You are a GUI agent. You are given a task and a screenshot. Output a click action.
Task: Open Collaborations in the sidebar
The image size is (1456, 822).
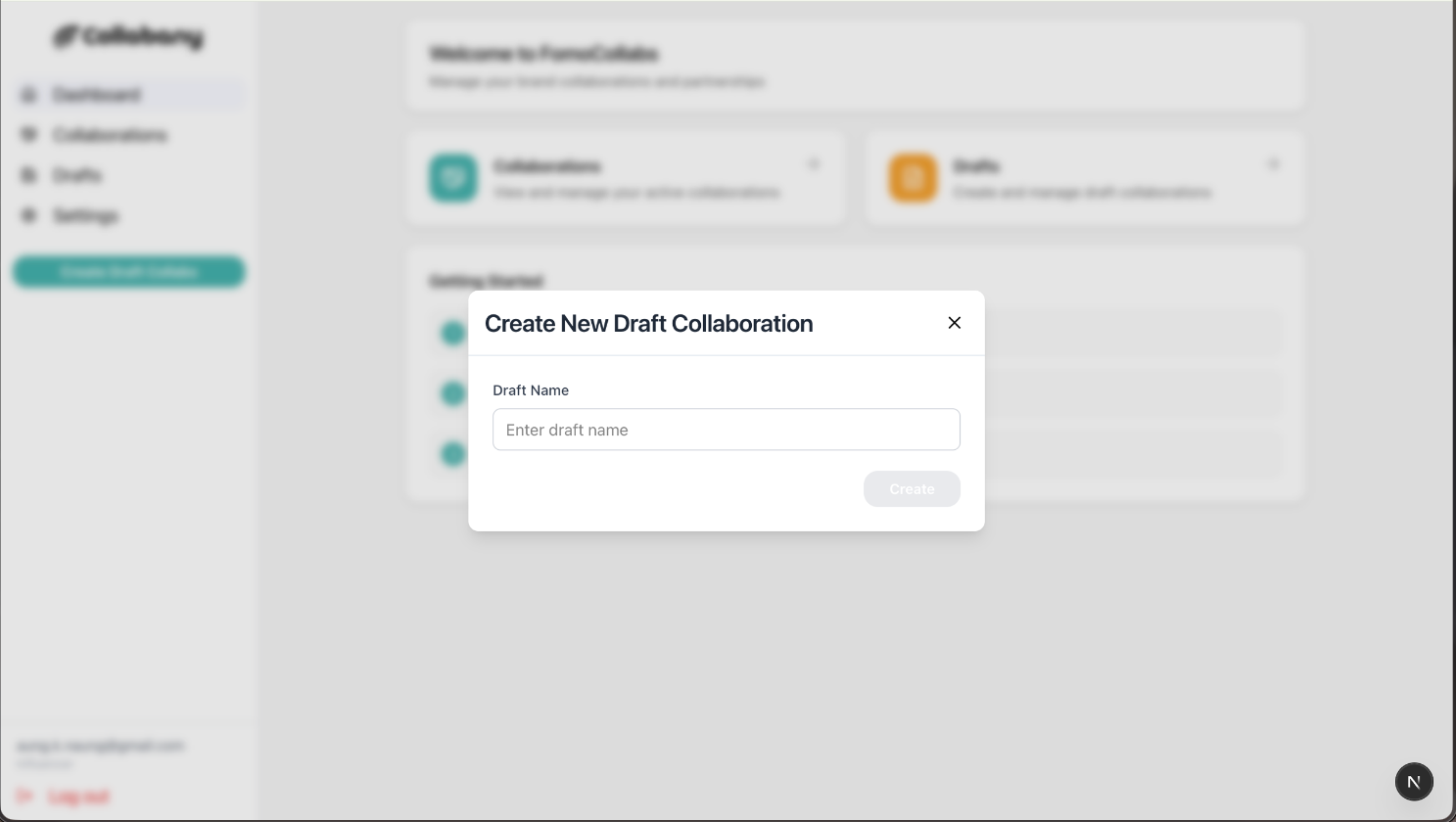tap(128, 135)
